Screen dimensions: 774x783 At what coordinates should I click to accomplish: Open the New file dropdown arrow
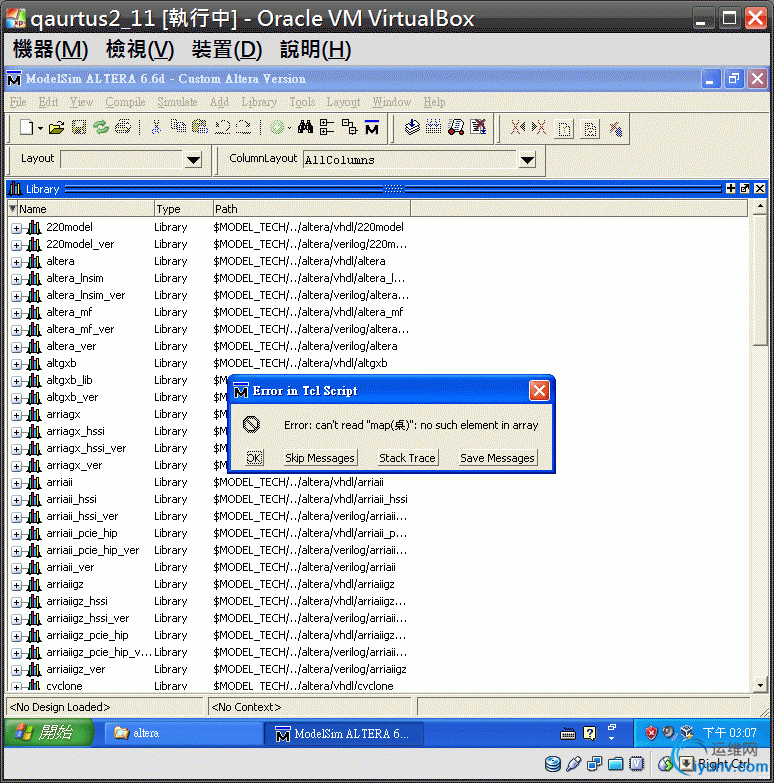(x=40, y=128)
